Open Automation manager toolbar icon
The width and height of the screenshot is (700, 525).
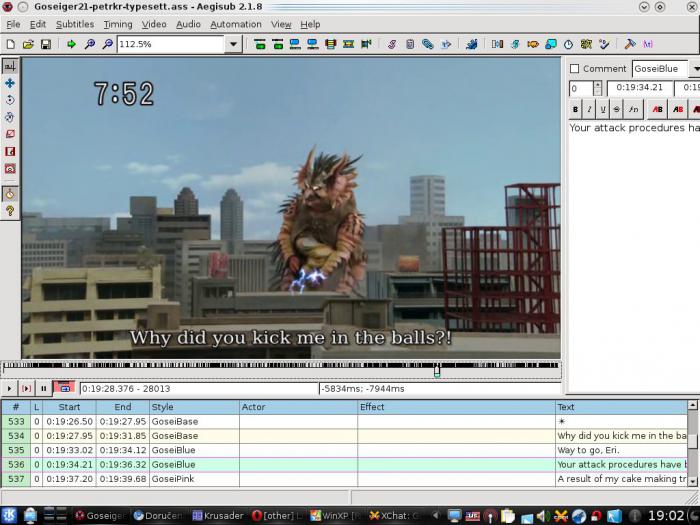pyautogui.click(x=471, y=44)
